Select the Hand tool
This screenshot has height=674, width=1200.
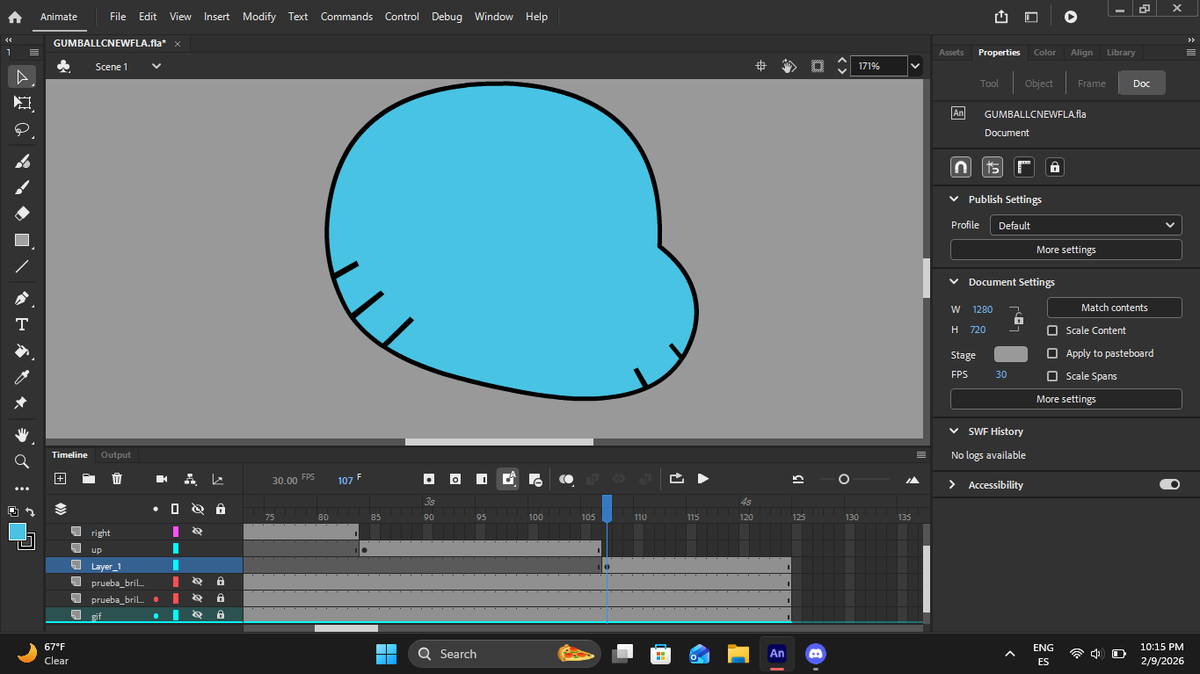tap(22, 435)
